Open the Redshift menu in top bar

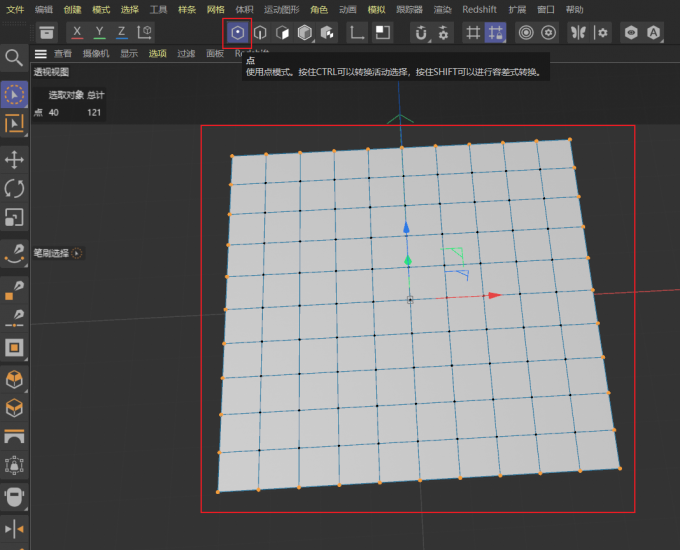pos(479,10)
